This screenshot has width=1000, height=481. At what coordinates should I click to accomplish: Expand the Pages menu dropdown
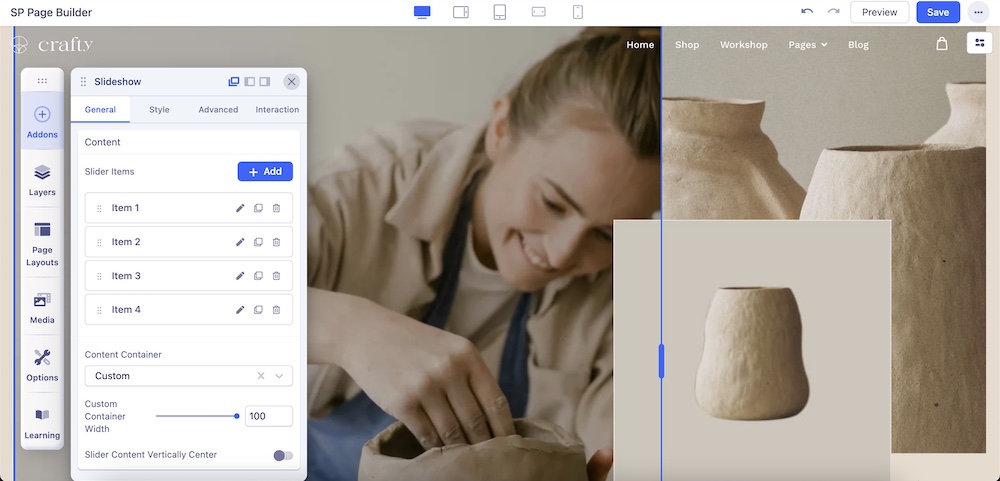(808, 45)
